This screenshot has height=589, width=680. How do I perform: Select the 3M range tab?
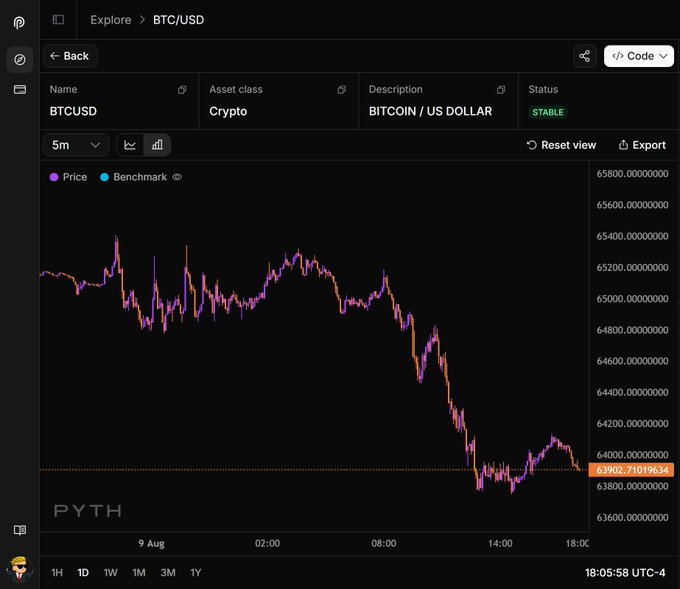pyautogui.click(x=168, y=573)
